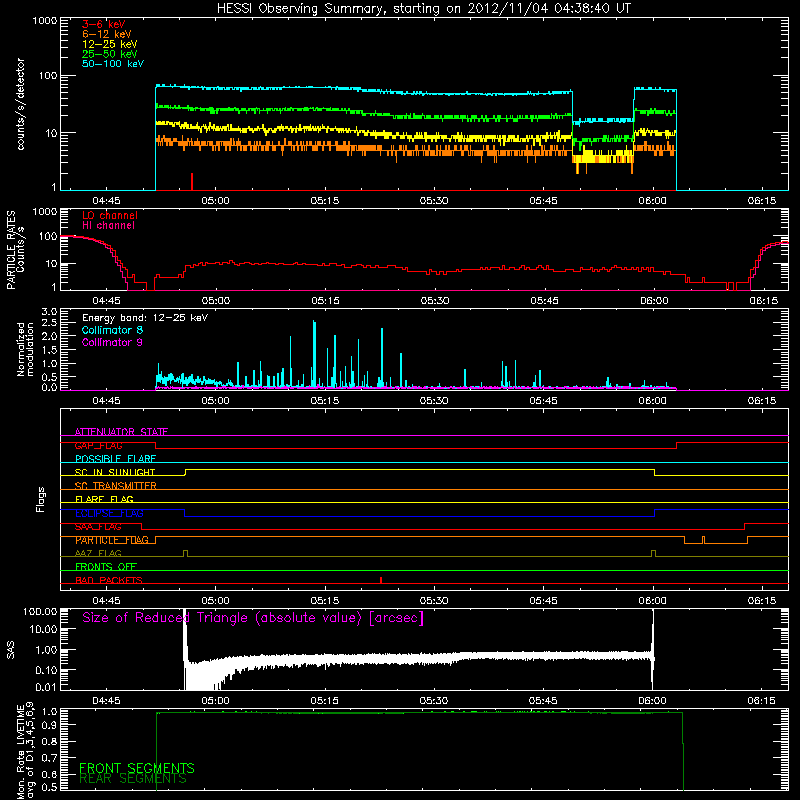Click the ECLIPSE_FLAG label
This screenshot has height=800, width=800.
coord(109,513)
